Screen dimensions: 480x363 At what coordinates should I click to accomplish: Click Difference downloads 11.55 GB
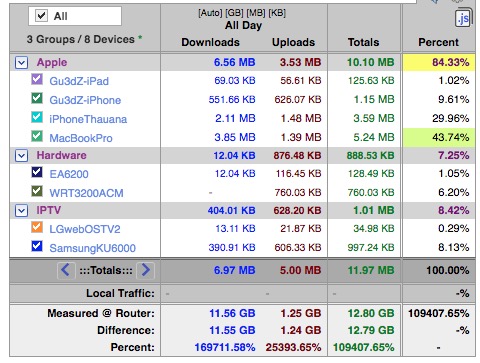pos(232,330)
